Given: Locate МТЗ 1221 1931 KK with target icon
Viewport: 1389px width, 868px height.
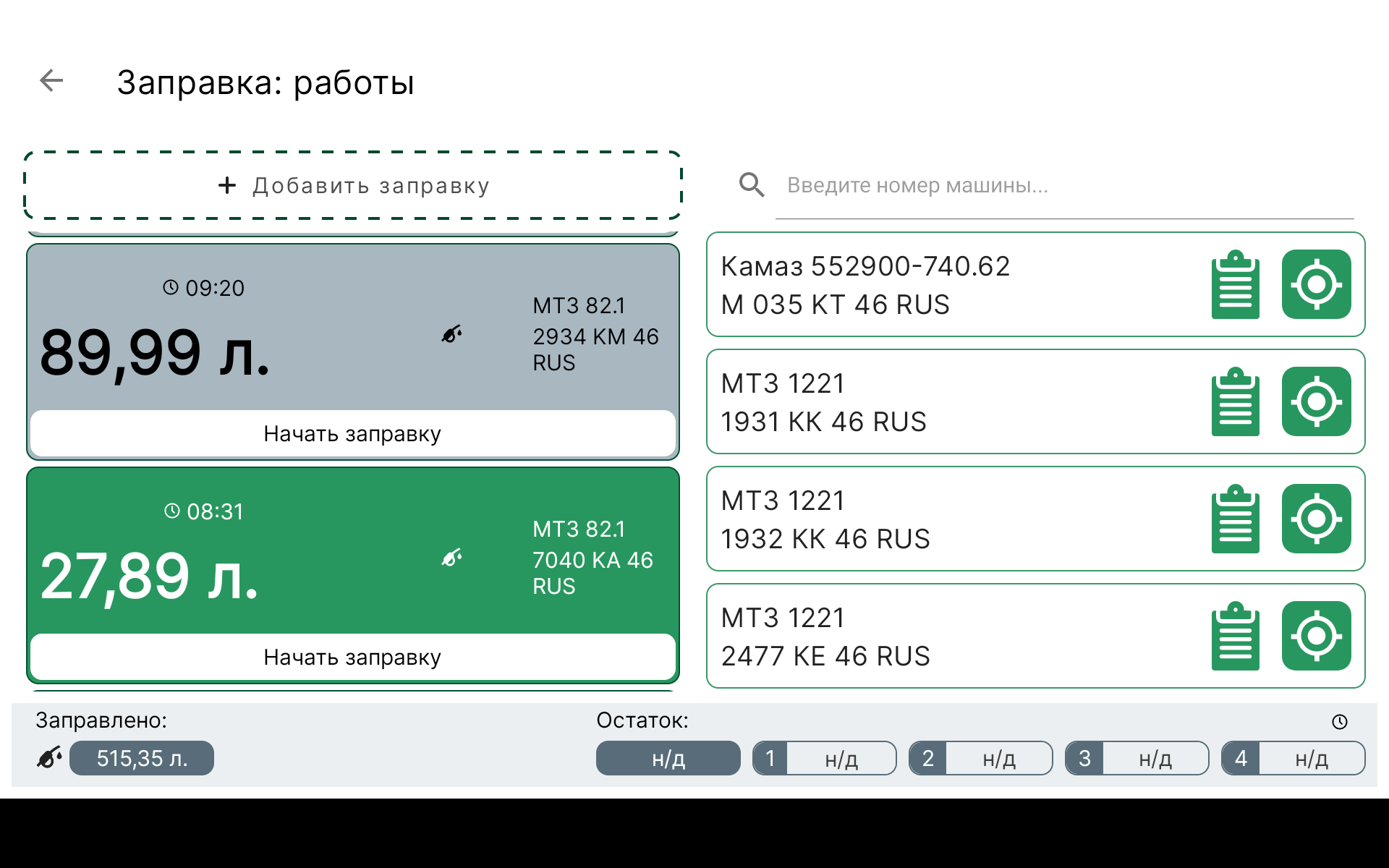Looking at the screenshot, I should [1316, 401].
